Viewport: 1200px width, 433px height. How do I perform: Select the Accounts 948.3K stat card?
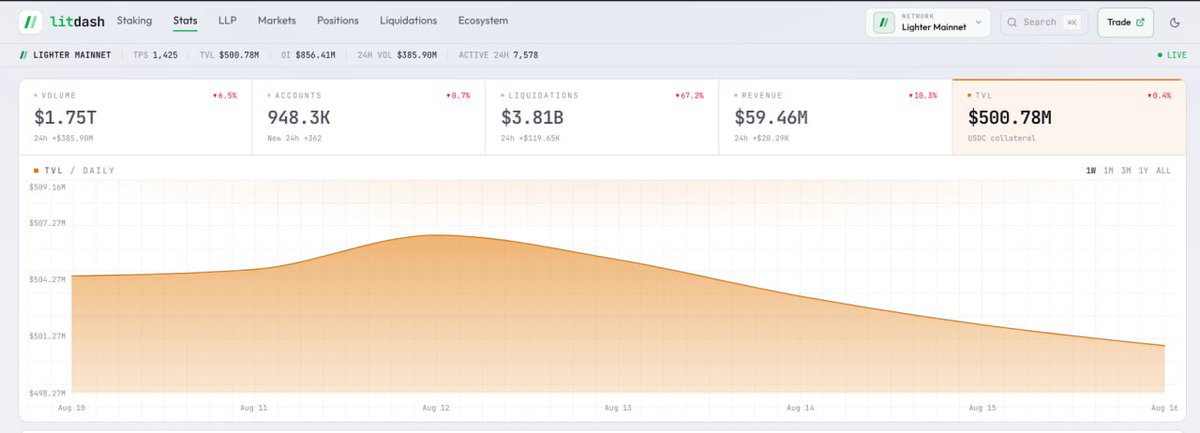click(x=368, y=117)
